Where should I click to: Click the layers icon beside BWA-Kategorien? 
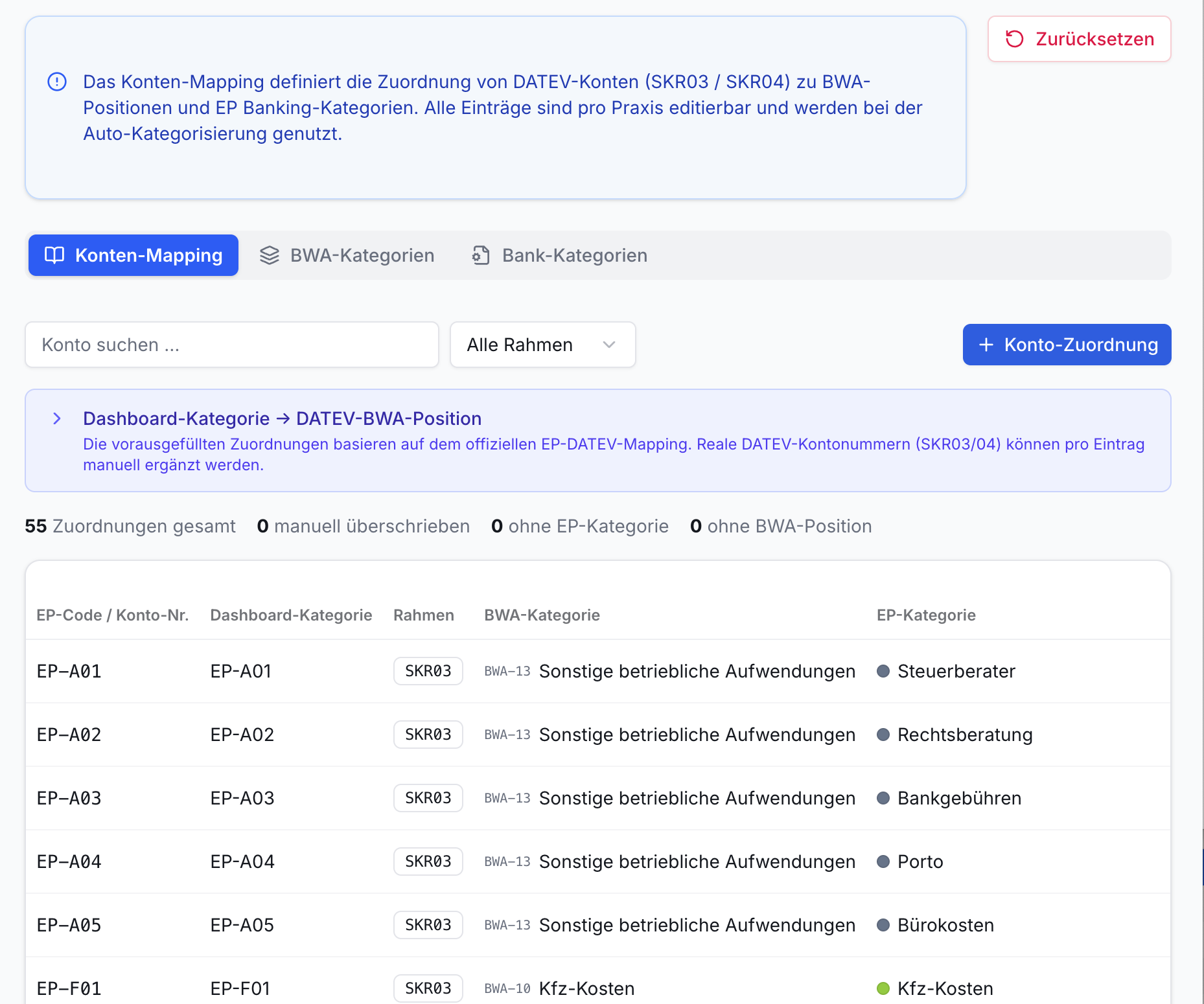pos(270,255)
